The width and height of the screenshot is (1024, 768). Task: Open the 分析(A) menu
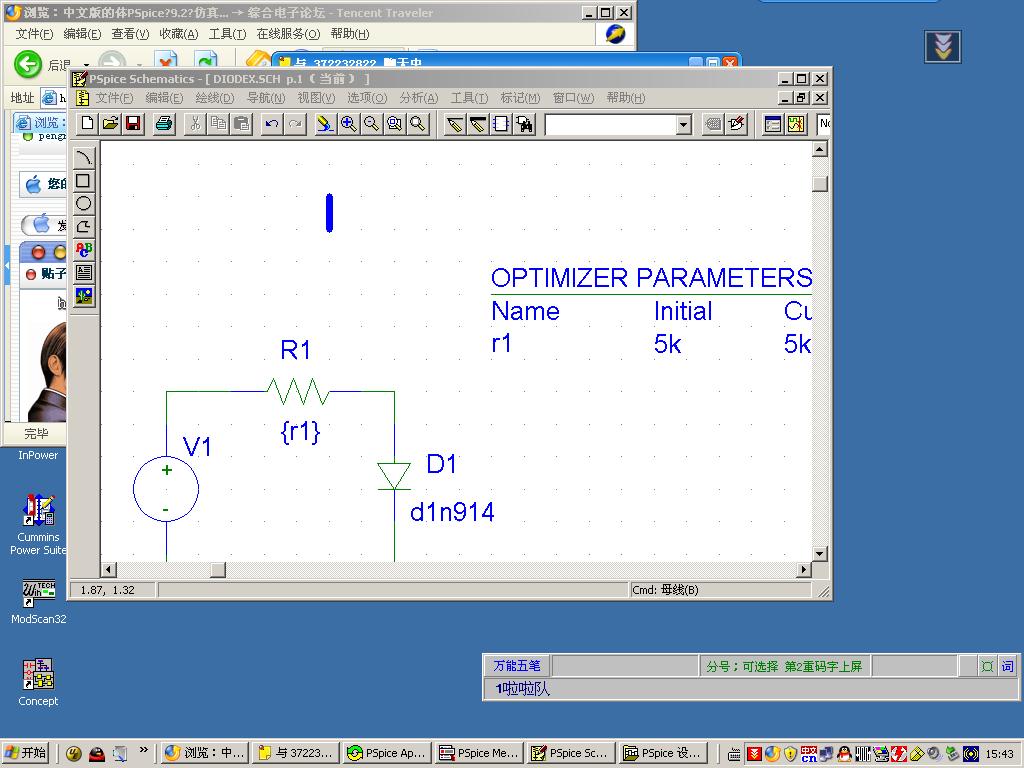pos(419,98)
